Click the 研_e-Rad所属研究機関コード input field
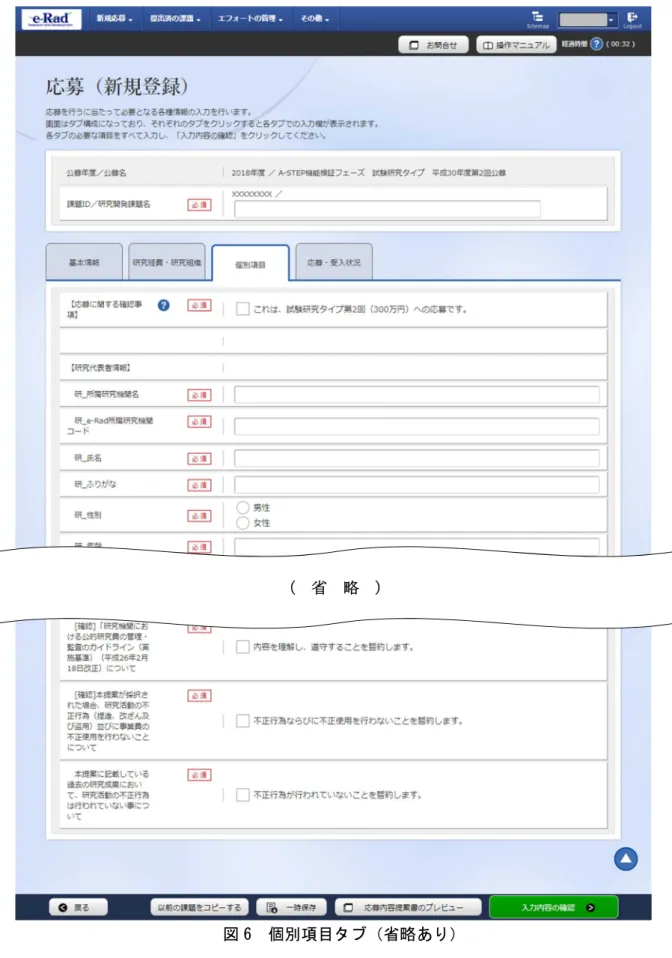The image size is (672, 958). 417,426
